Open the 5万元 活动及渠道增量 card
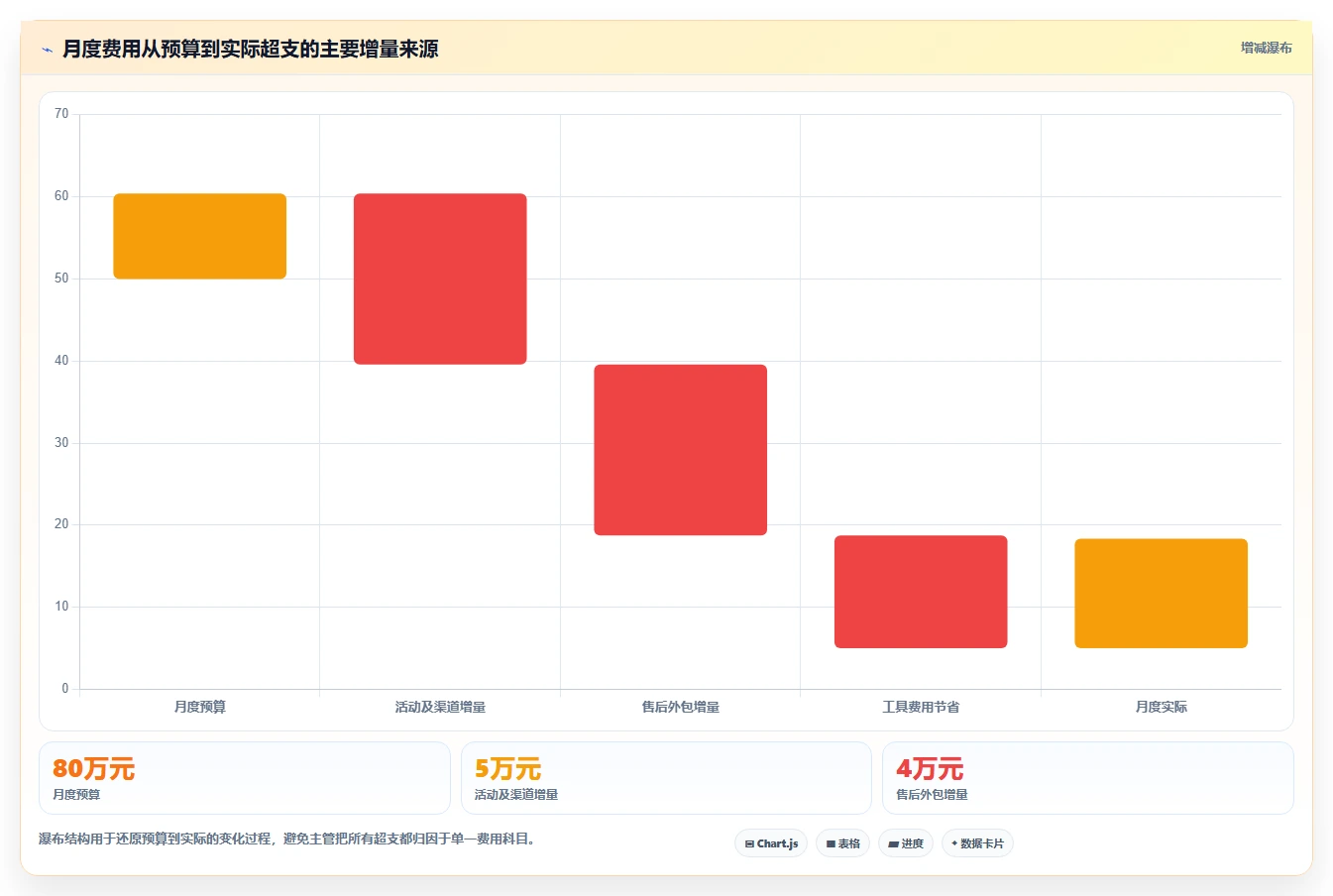 (666, 778)
